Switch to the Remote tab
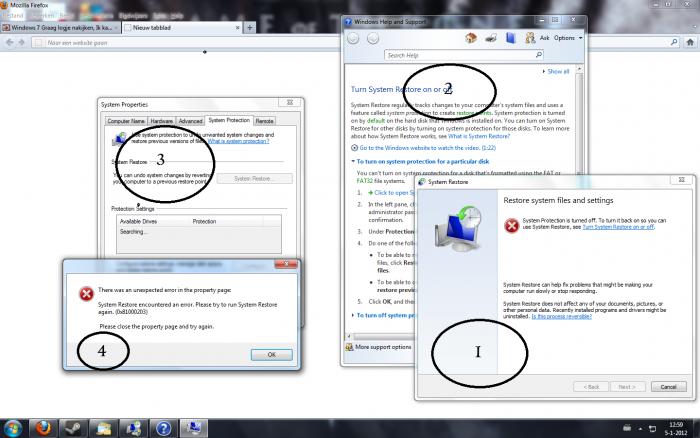This screenshot has width=700, height=438. 264,121
